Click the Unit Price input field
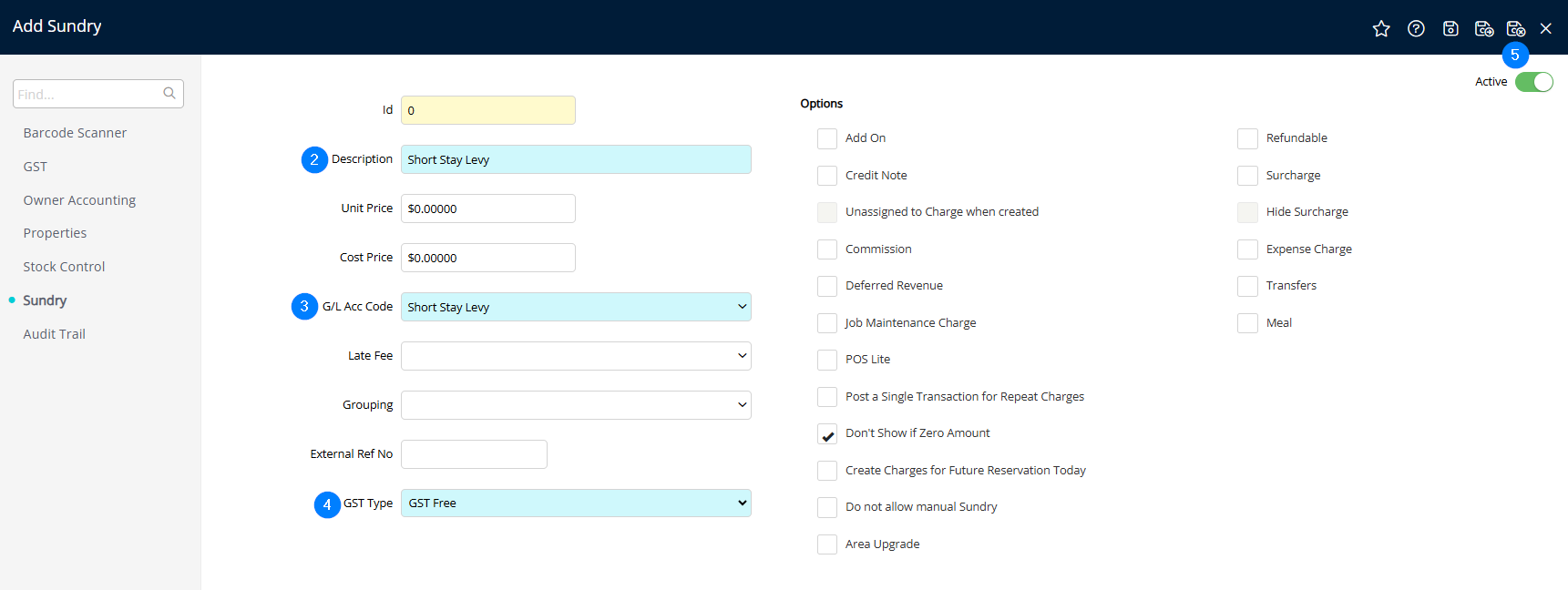Screen dimensions: 1568x590 pos(487,209)
